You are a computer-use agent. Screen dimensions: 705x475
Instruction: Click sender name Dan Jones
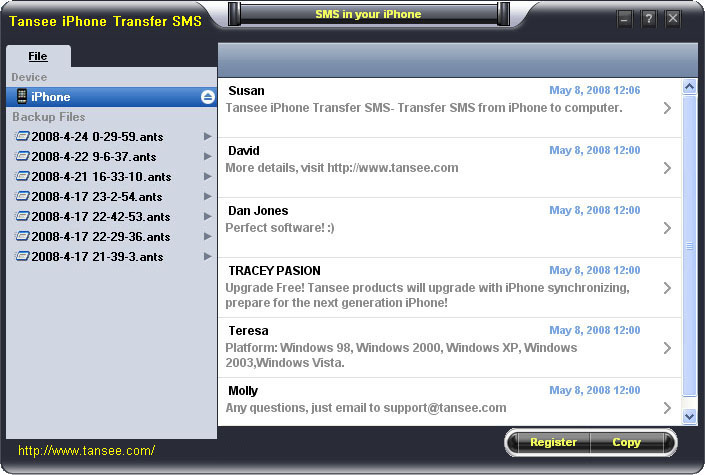coord(258,211)
